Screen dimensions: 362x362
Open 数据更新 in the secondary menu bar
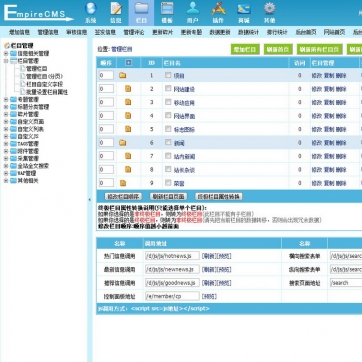pos(220,32)
